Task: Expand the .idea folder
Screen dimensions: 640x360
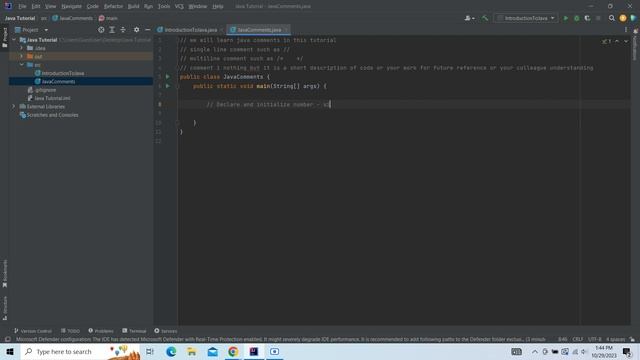Action: click(x=21, y=48)
